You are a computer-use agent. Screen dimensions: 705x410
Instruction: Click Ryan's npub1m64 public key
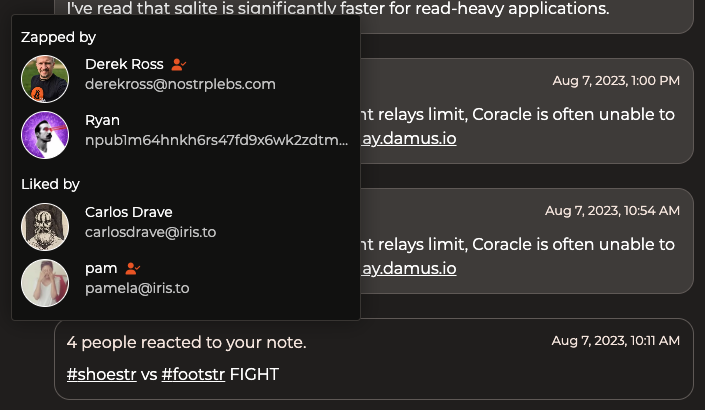coord(216,140)
